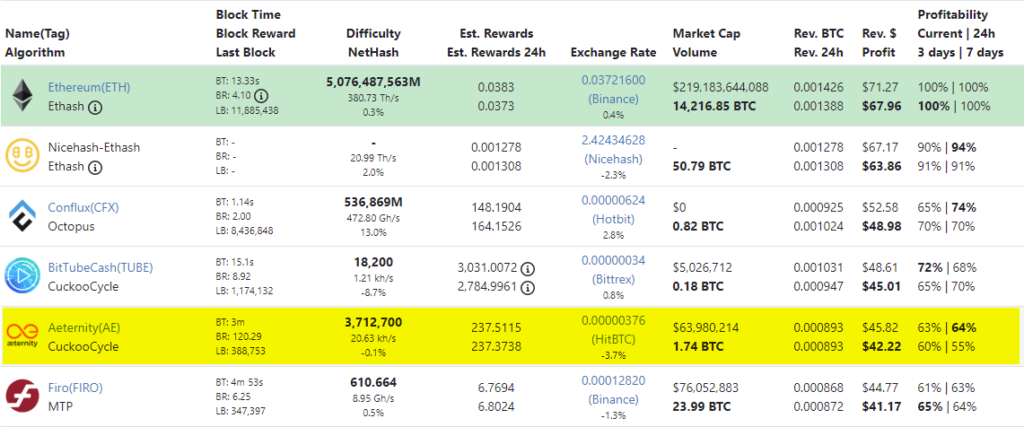Click info icon next to Nicehash-Ethash's Ethash
Screen dimensions: 1024x427
click(x=95, y=167)
